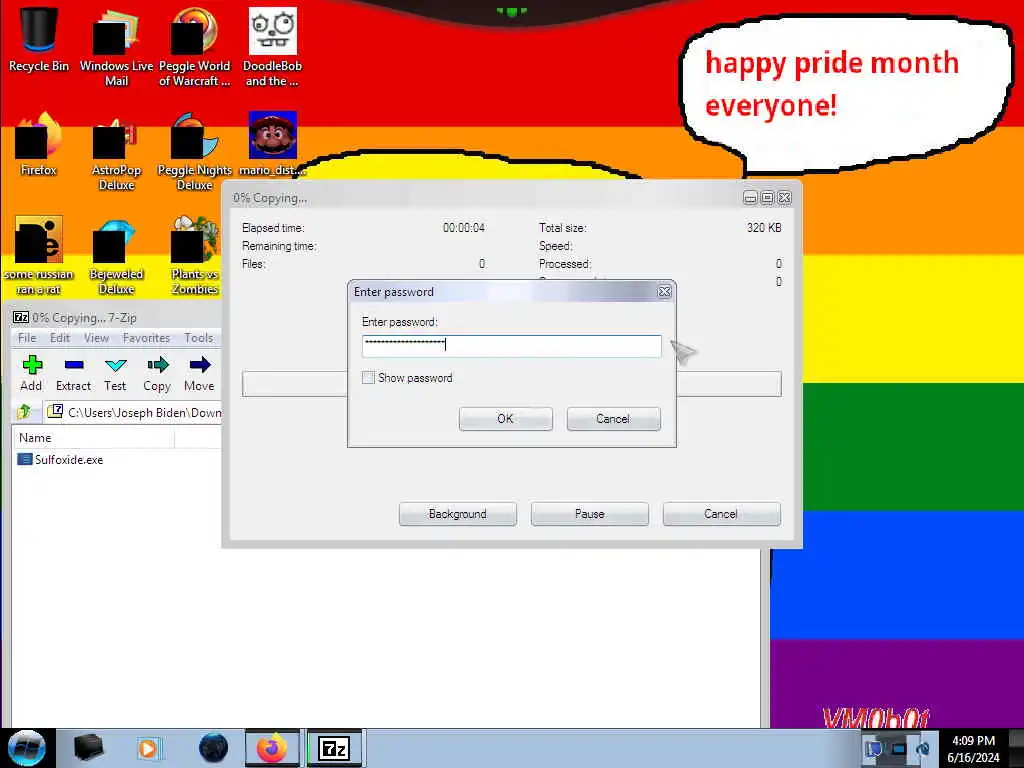This screenshot has height=768, width=1024.
Task: Select the Sulfoxide.exe file row
Action: click(60, 460)
